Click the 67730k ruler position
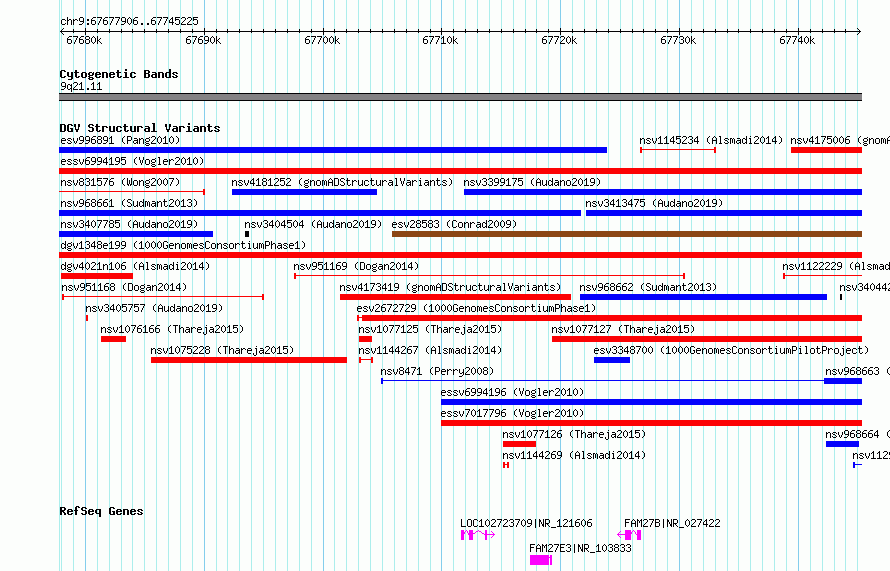 [678, 40]
